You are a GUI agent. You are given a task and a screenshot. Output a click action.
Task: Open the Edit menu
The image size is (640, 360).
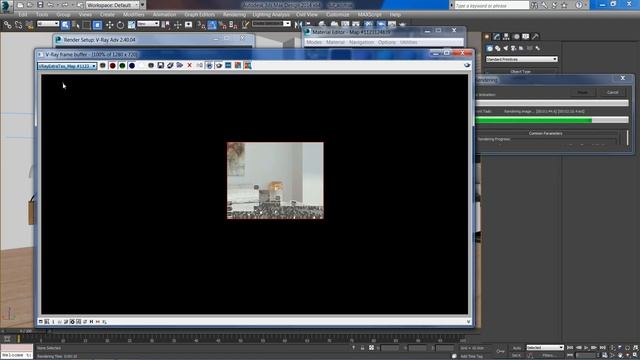coord(23,15)
